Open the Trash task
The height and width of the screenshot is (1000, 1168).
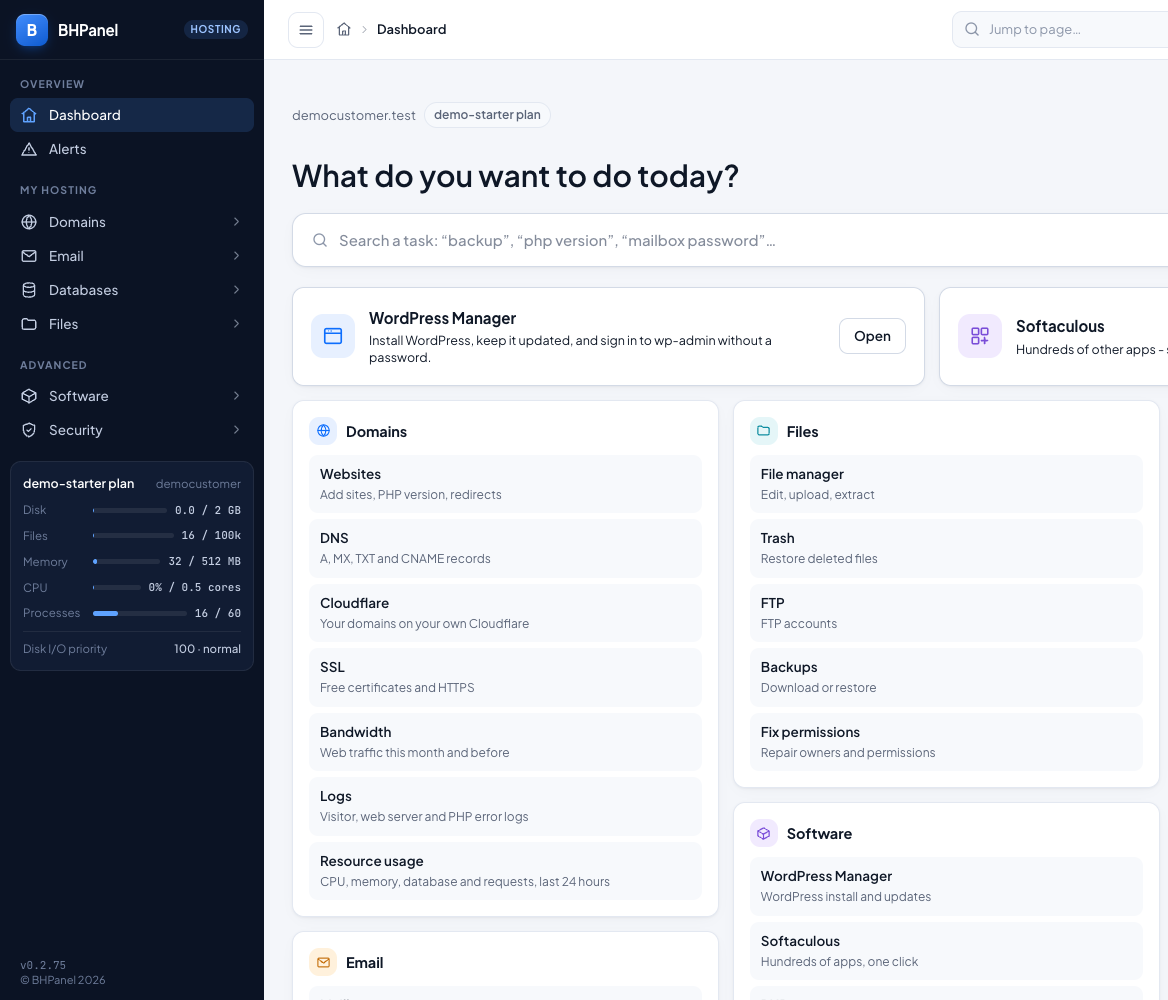click(x=946, y=548)
